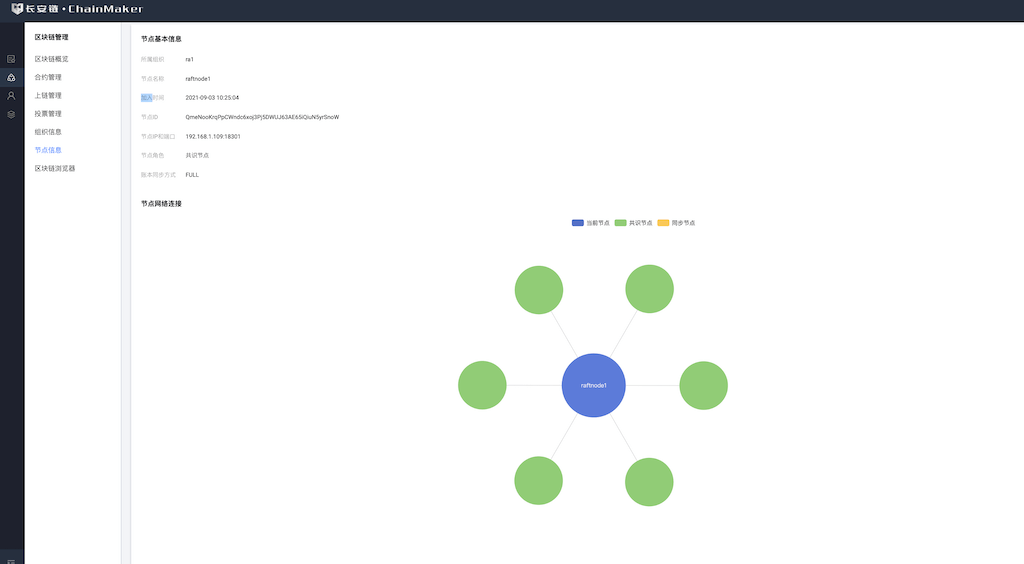Click the stacked layers sidebar icon
The width and height of the screenshot is (1024, 564).
[11, 114]
